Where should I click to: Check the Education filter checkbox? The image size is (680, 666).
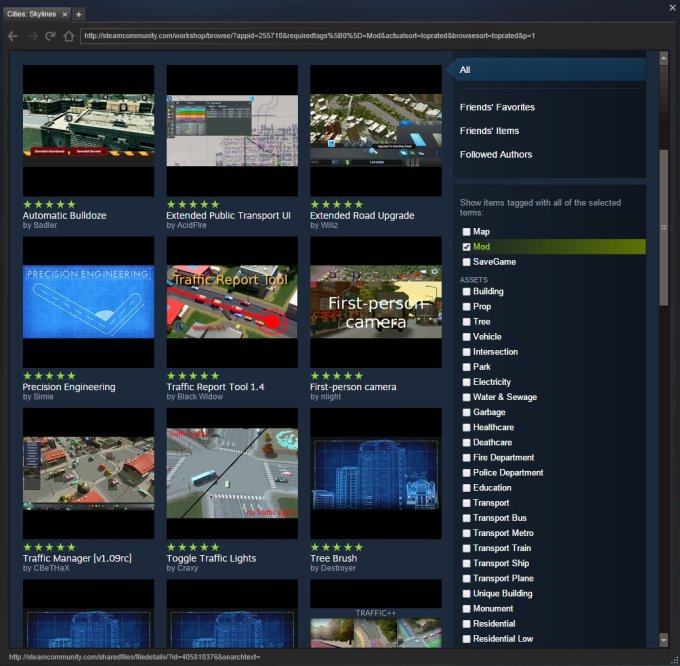pyautogui.click(x=466, y=488)
